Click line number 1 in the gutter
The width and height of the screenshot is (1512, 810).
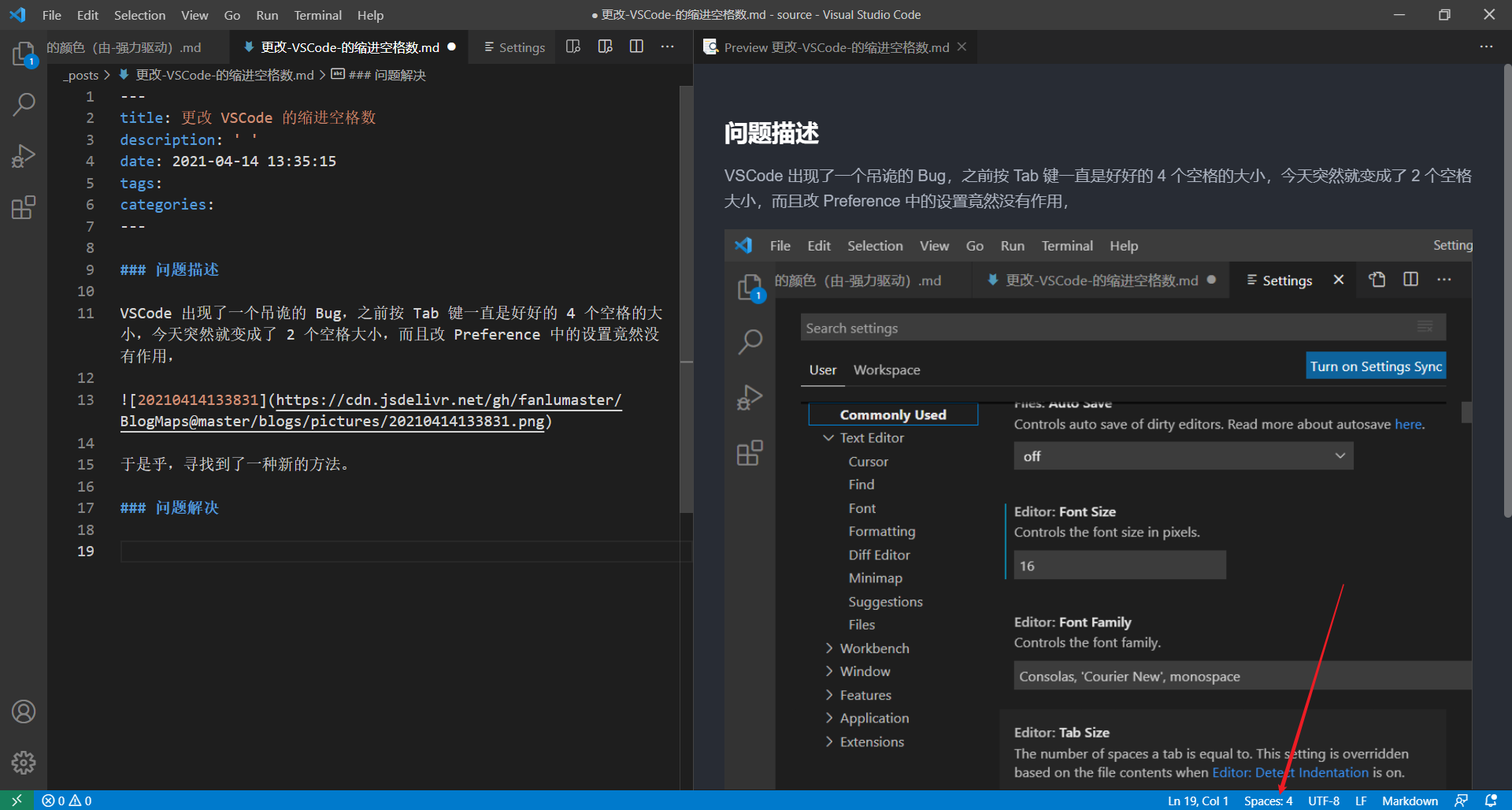point(90,97)
